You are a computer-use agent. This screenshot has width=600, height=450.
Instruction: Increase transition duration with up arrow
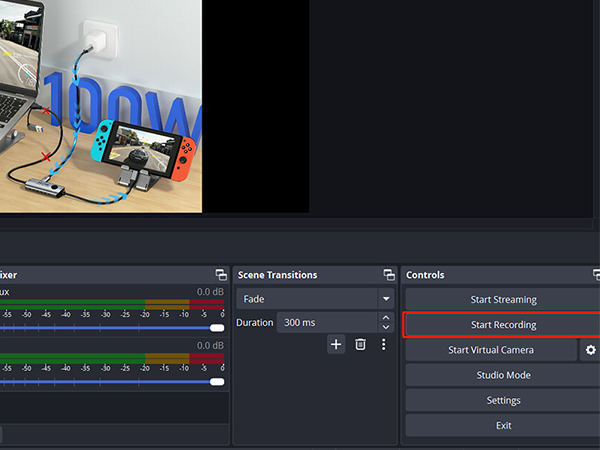(x=386, y=318)
